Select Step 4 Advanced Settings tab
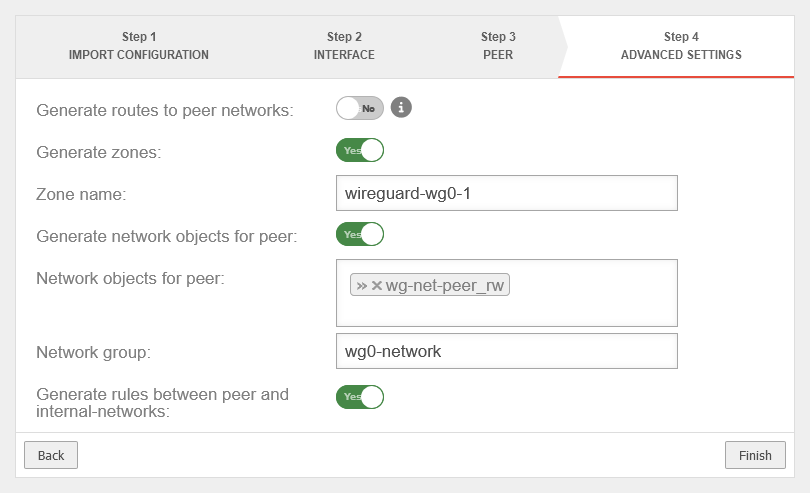Image resolution: width=810 pixels, height=493 pixels. [x=681, y=46]
